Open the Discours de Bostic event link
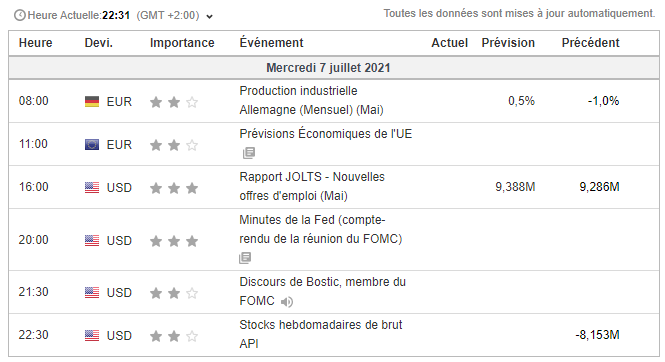The width and height of the screenshot is (665, 362). coord(322,291)
